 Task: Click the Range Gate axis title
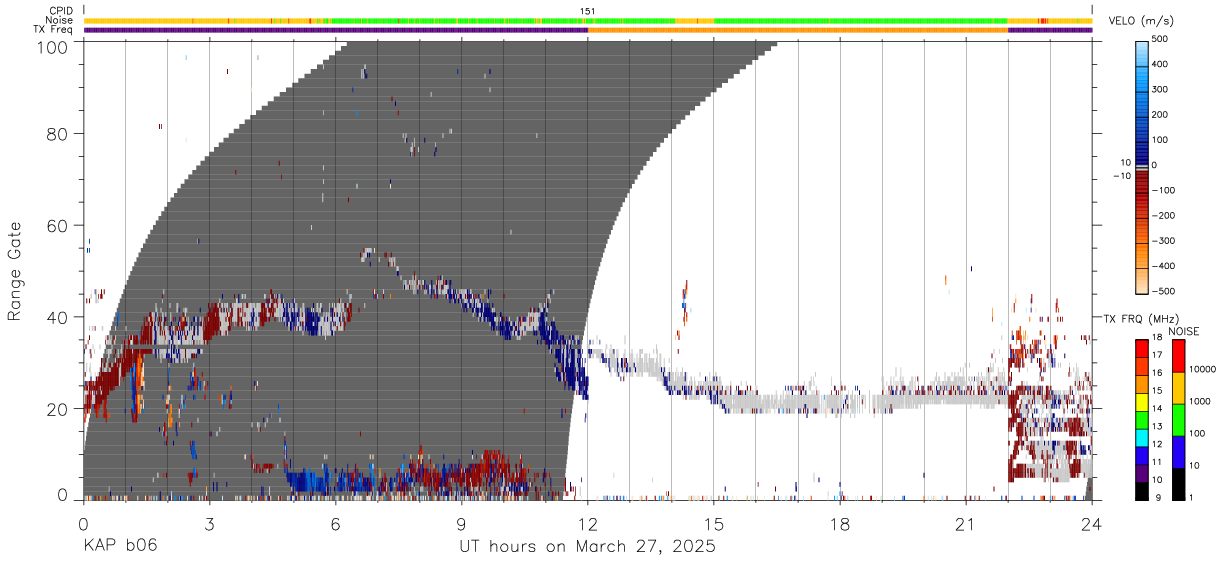click(15, 270)
